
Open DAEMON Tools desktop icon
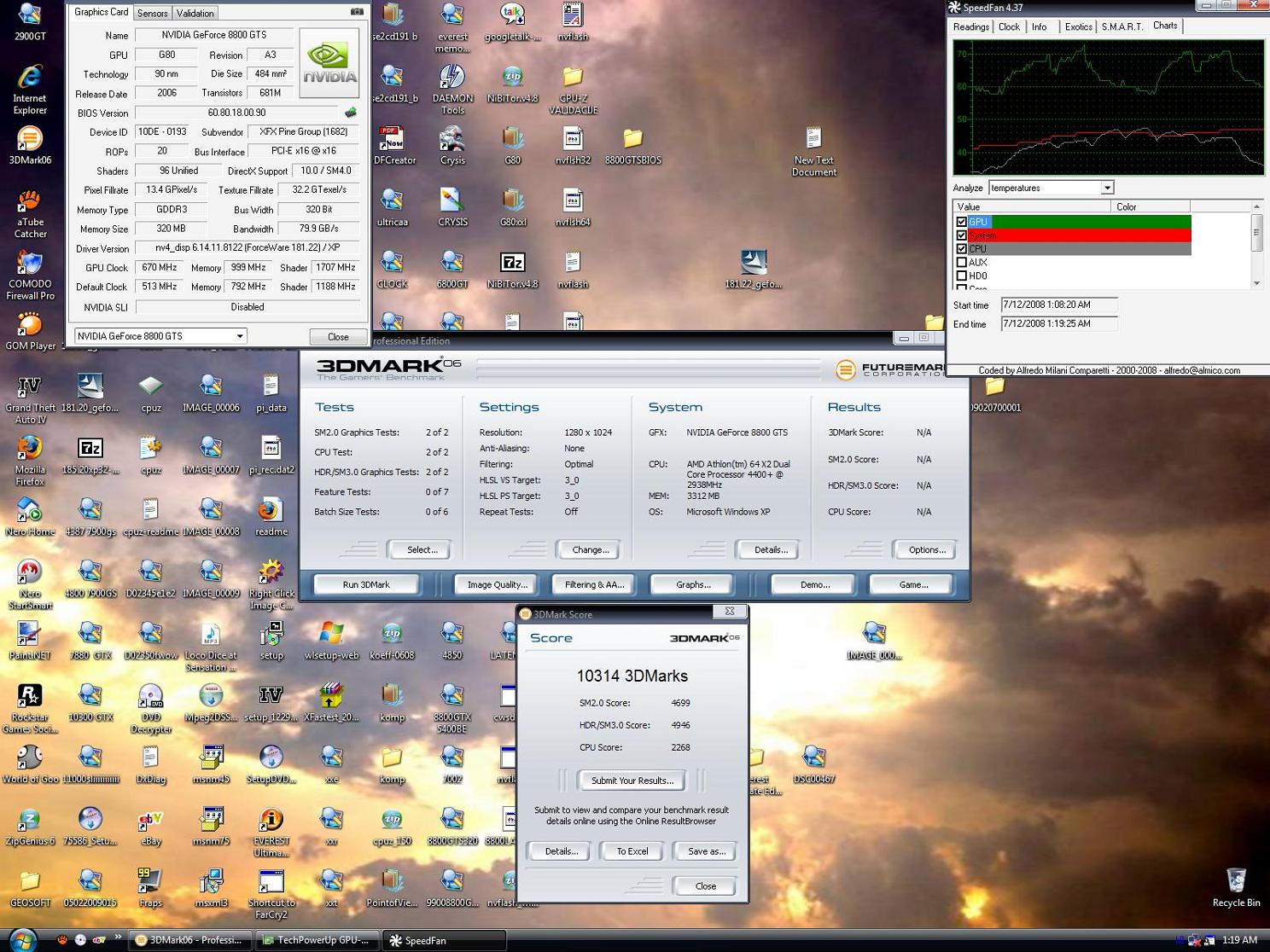pos(452,89)
